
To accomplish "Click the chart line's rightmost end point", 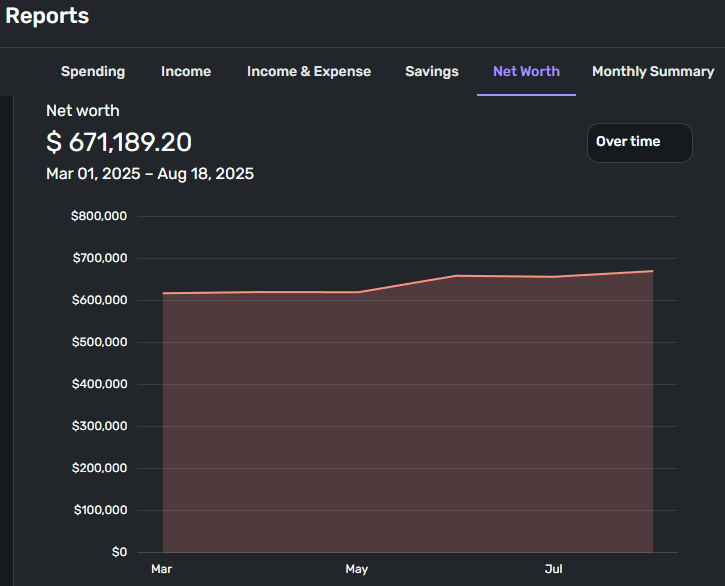I will pyautogui.click(x=652, y=271).
